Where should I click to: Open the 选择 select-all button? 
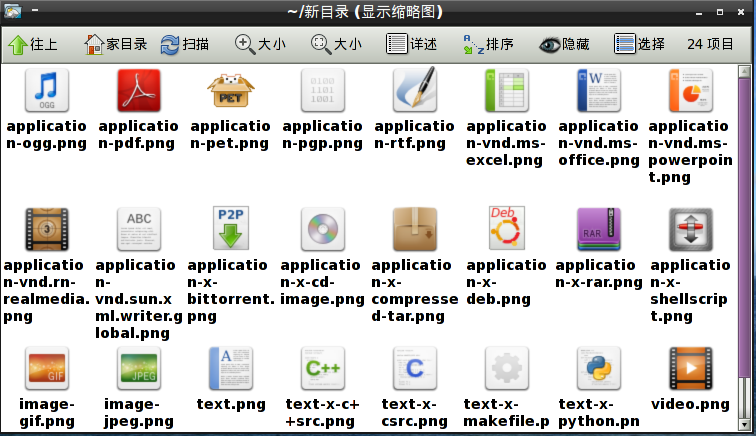pyautogui.click(x=639, y=44)
